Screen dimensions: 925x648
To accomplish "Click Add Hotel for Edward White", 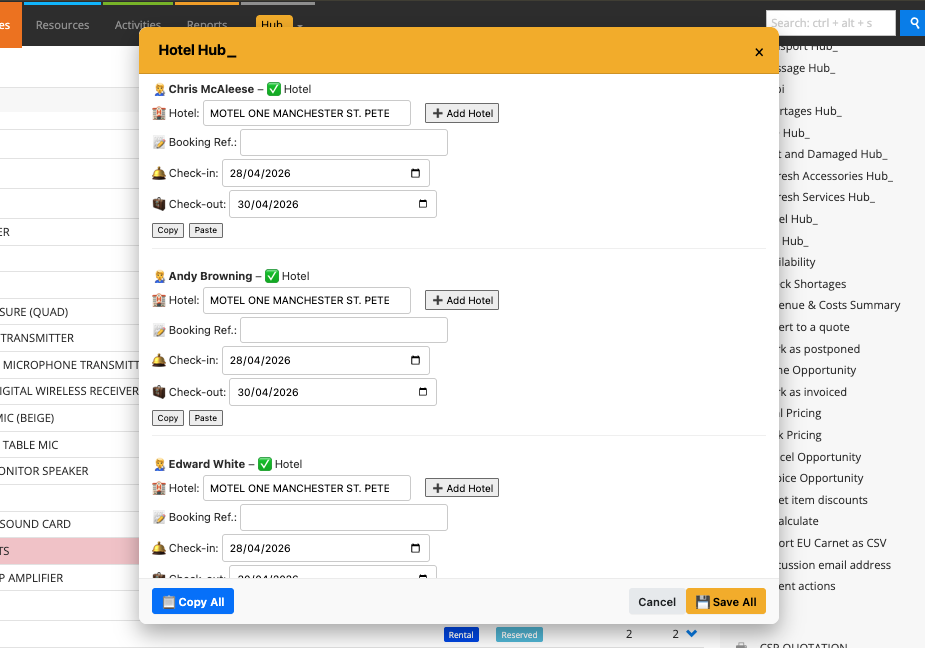I will pyautogui.click(x=462, y=488).
